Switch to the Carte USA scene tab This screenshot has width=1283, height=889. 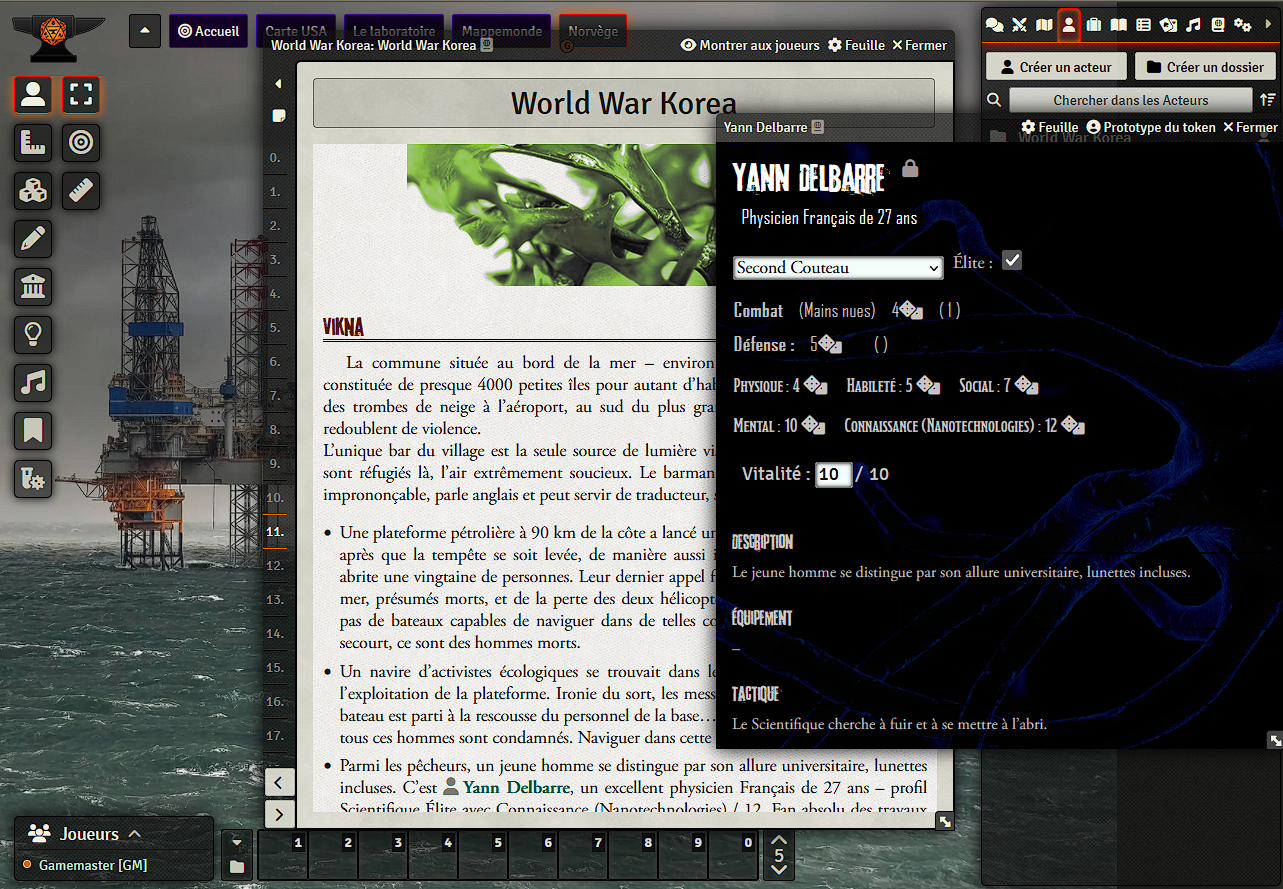[296, 31]
